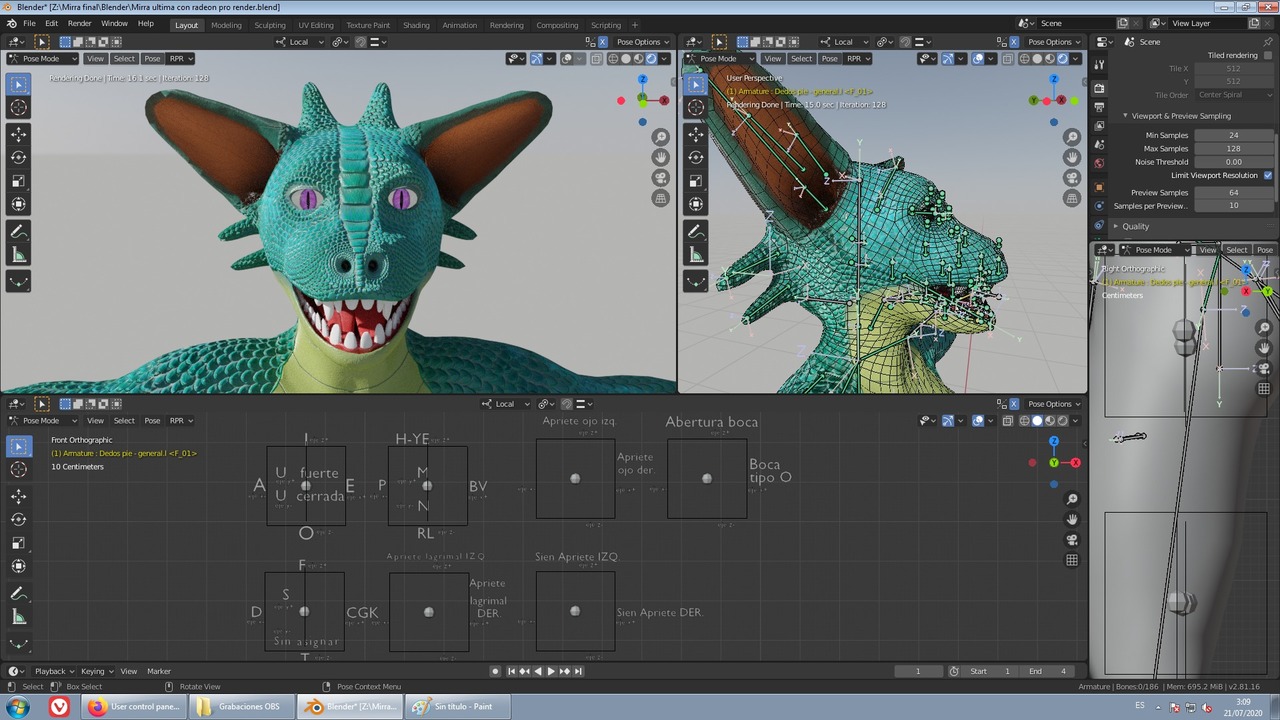Open the Pose Mode dropdown in left viewport
Viewport: 1280px width, 720px height.
coord(41,58)
